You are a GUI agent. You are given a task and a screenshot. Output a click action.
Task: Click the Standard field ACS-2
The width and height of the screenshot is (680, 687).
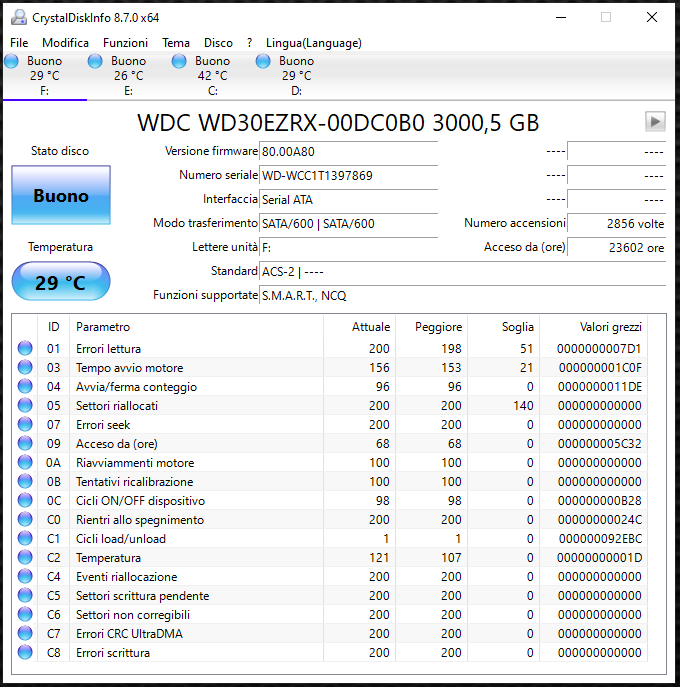[x=463, y=272]
